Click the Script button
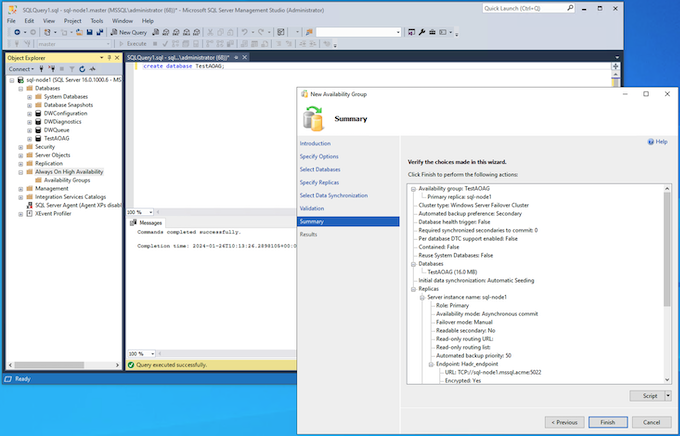 (x=647, y=396)
